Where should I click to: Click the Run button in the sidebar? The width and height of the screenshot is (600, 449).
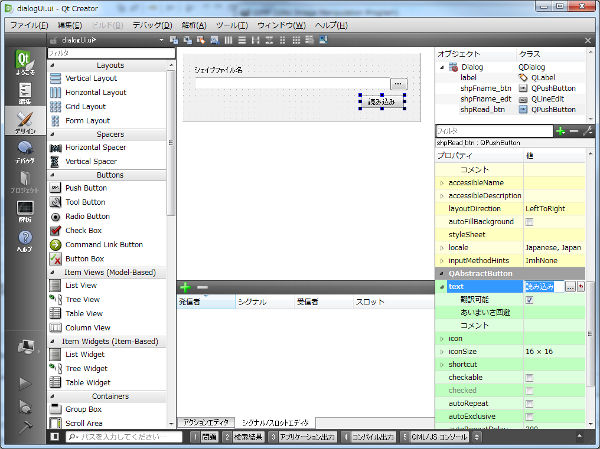pyautogui.click(x=25, y=383)
